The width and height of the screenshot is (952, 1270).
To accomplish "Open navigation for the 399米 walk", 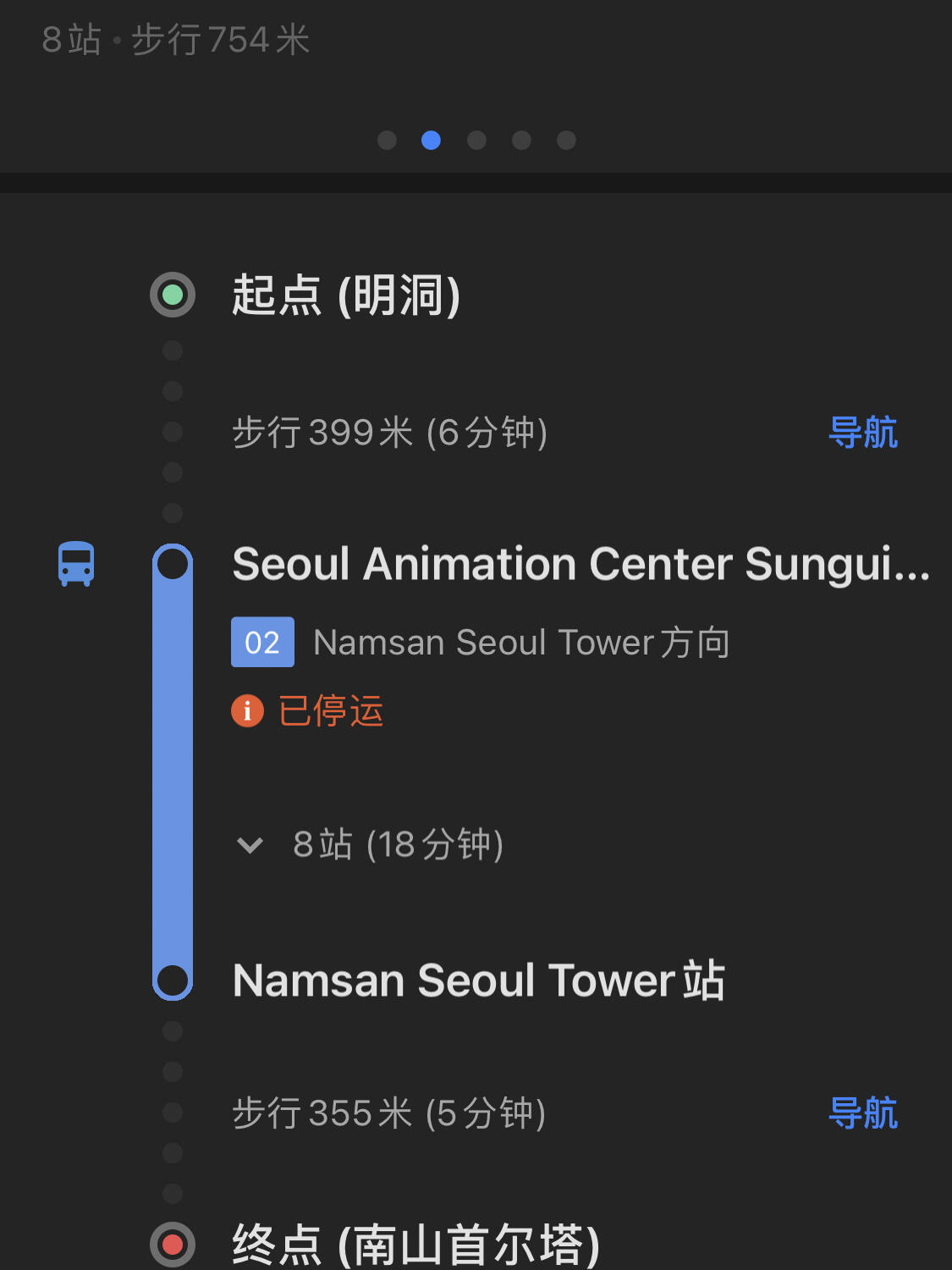I will (863, 433).
